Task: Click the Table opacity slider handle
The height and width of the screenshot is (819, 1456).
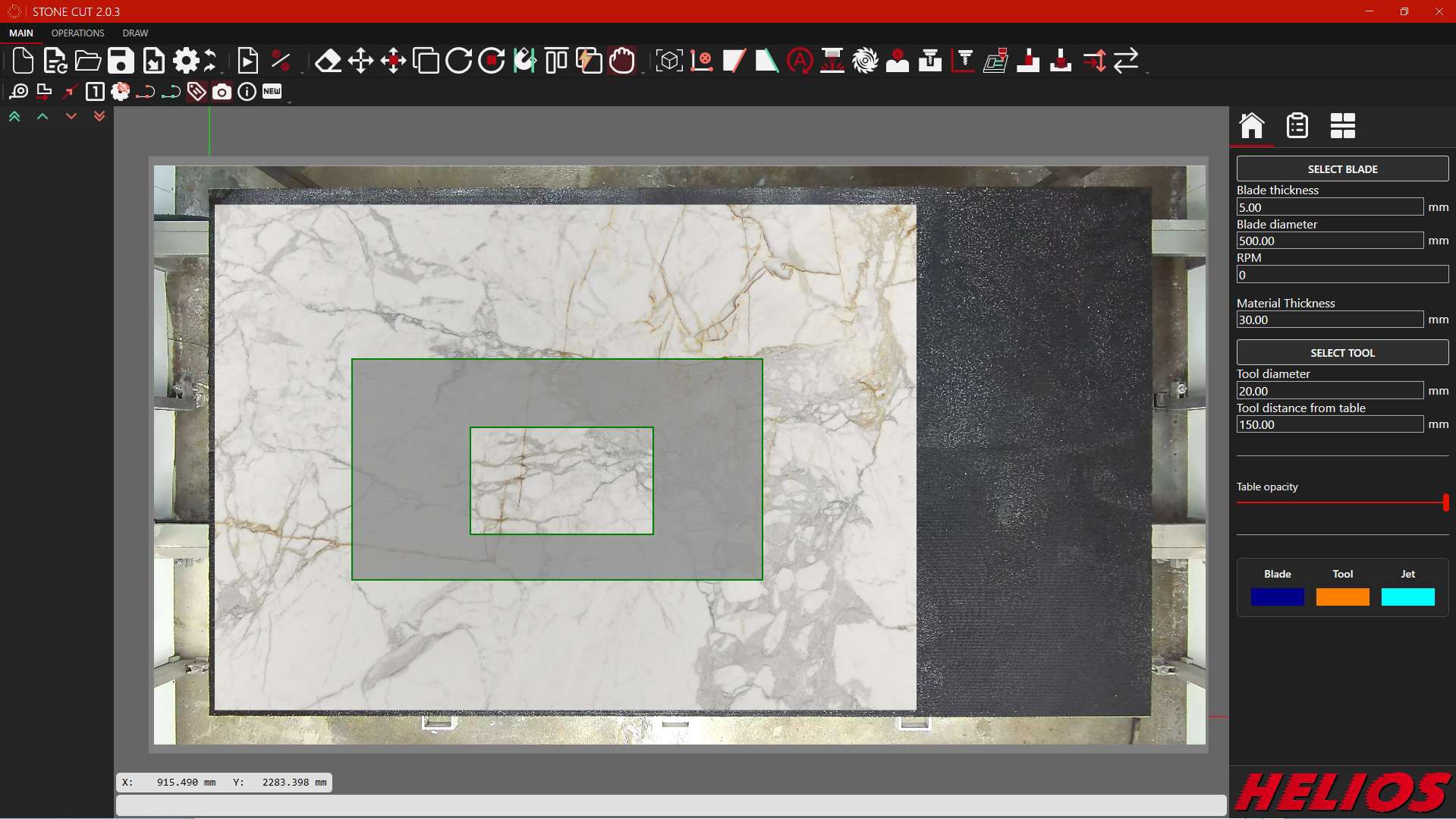Action: tap(1445, 502)
